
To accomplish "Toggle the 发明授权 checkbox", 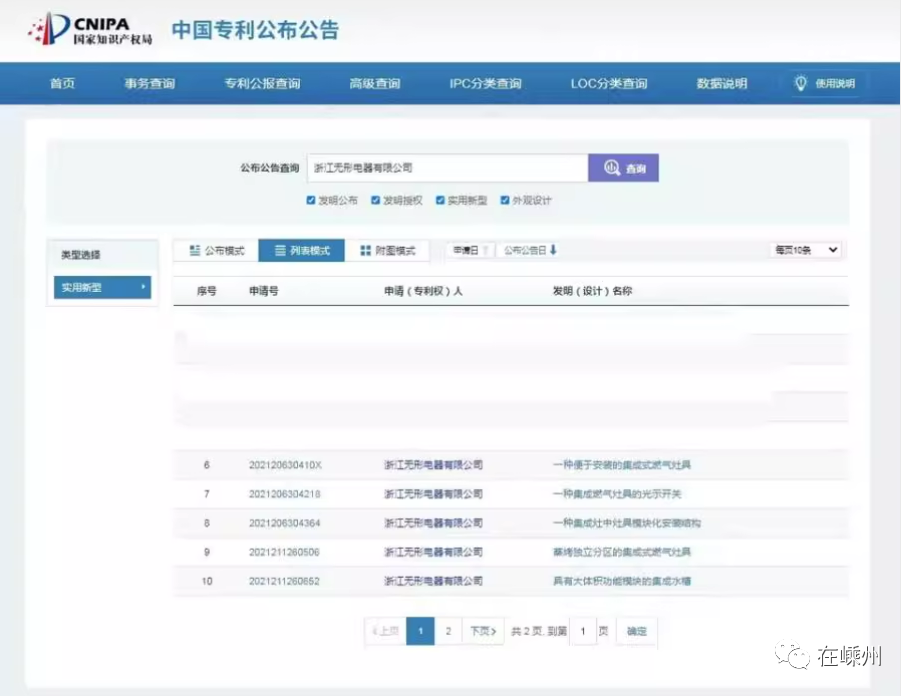I will tap(376, 200).
